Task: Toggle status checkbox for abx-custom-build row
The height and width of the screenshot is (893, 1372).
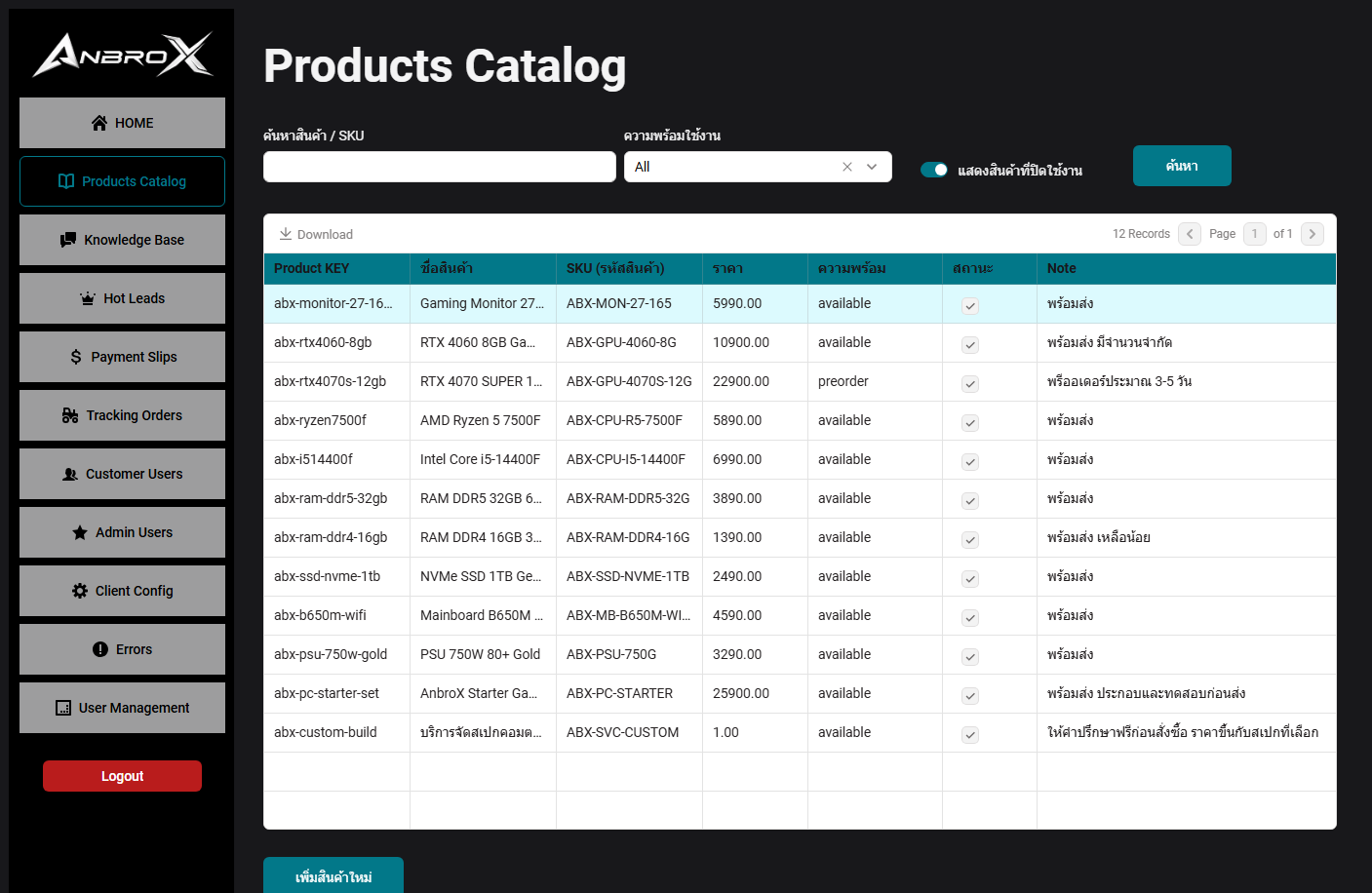Action: click(970, 734)
